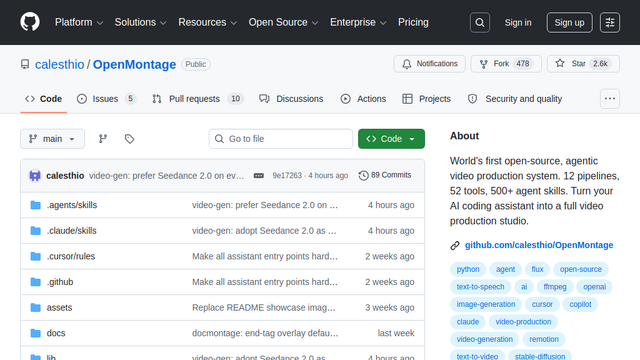
Task: Expand the Platform menu
Action: pyautogui.click(x=79, y=22)
